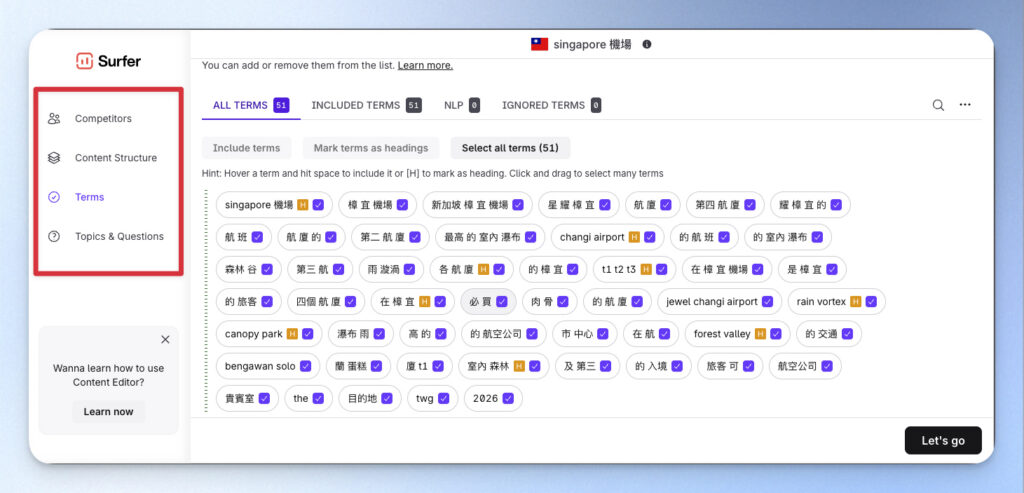Image resolution: width=1024 pixels, height=493 pixels.
Task: Uncheck the 必買 term checkbox
Action: [502, 302]
